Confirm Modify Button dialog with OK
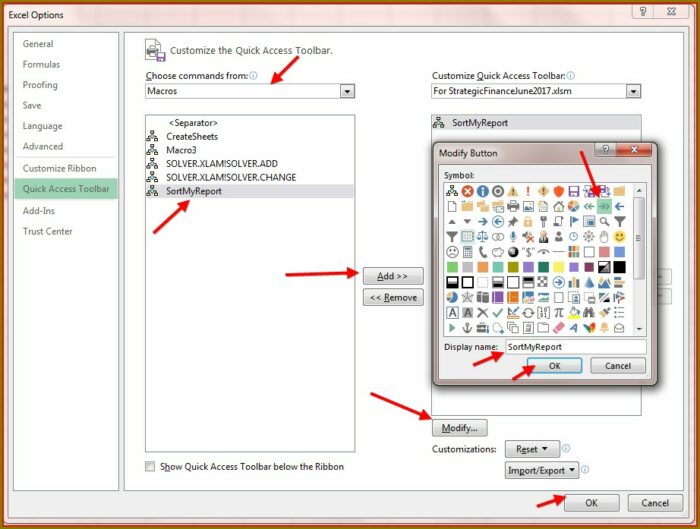 (x=554, y=366)
